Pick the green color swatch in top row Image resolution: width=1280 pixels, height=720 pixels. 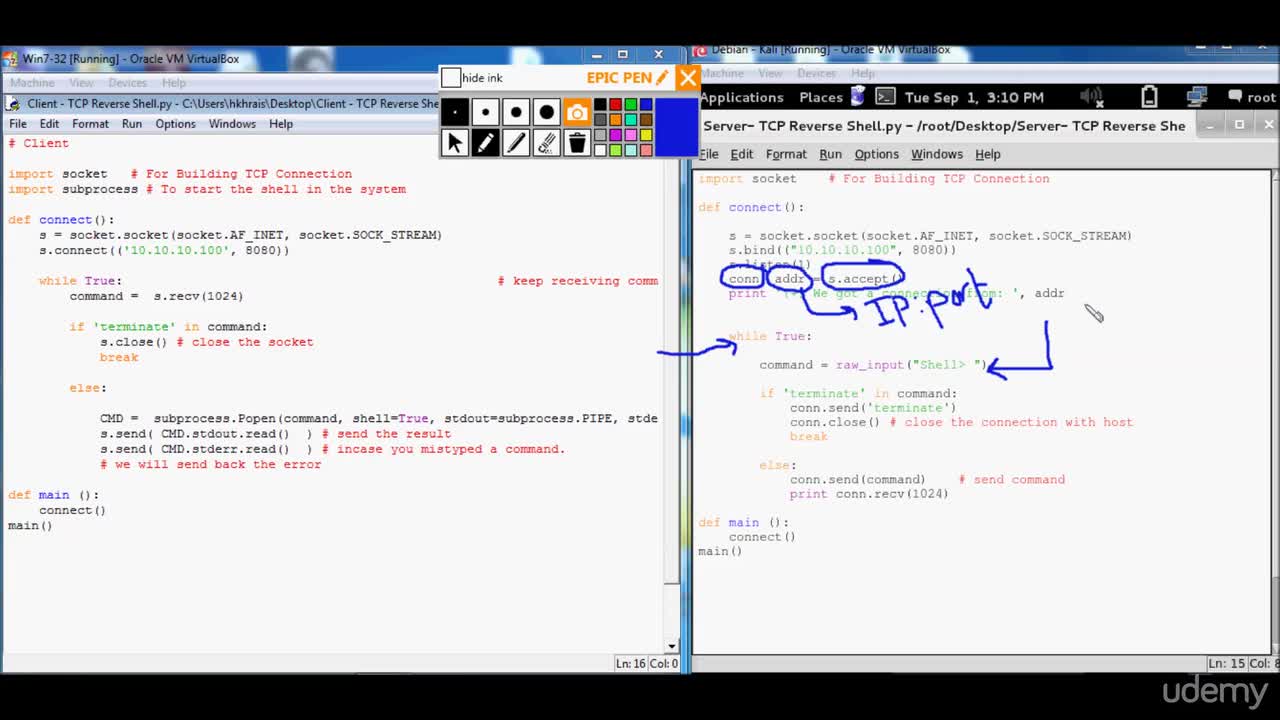(x=630, y=105)
